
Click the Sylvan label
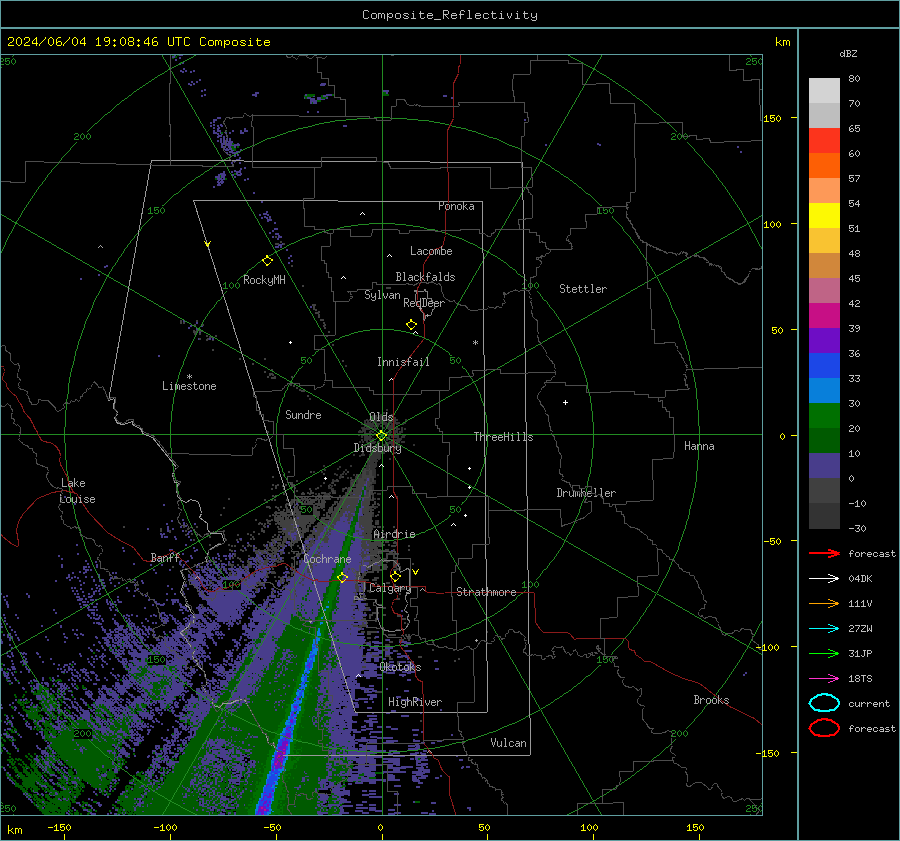click(x=382, y=295)
